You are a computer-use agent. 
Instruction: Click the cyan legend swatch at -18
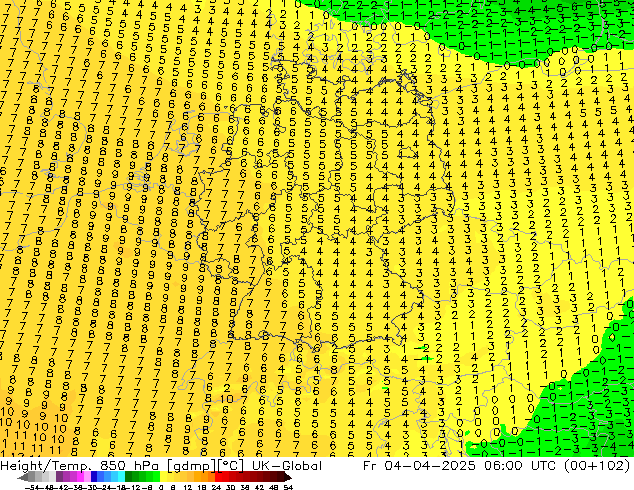[122, 477]
